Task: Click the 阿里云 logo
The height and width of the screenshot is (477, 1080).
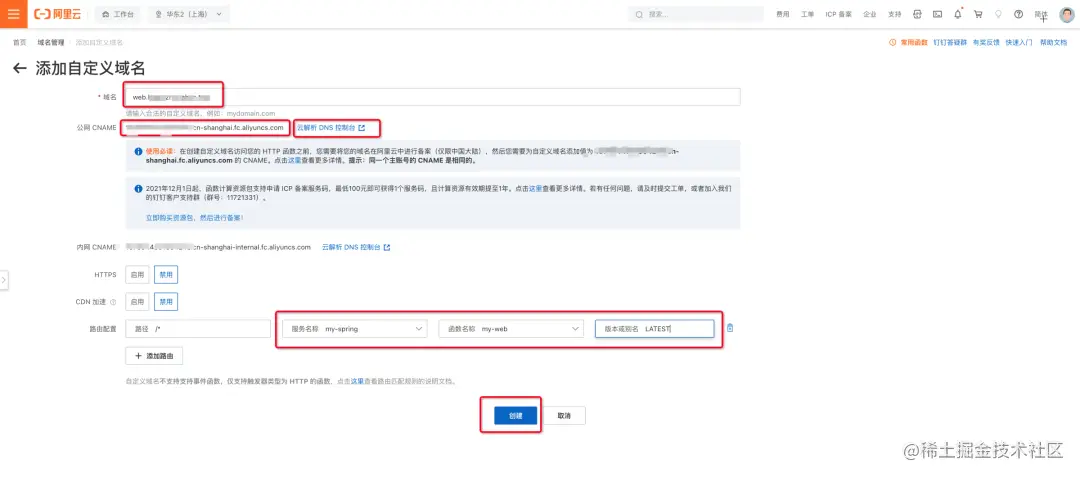Action: point(57,14)
